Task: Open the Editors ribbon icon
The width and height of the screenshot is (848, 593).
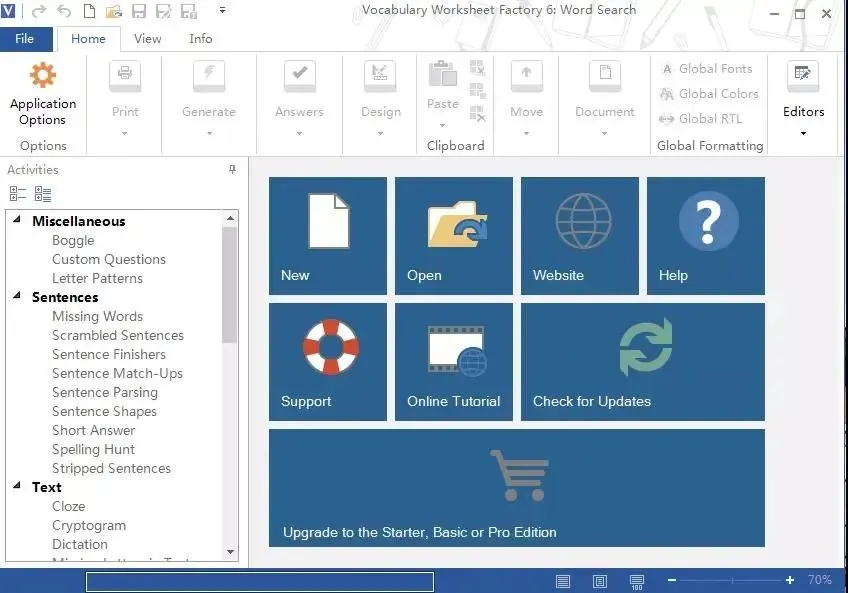Action: point(803,75)
